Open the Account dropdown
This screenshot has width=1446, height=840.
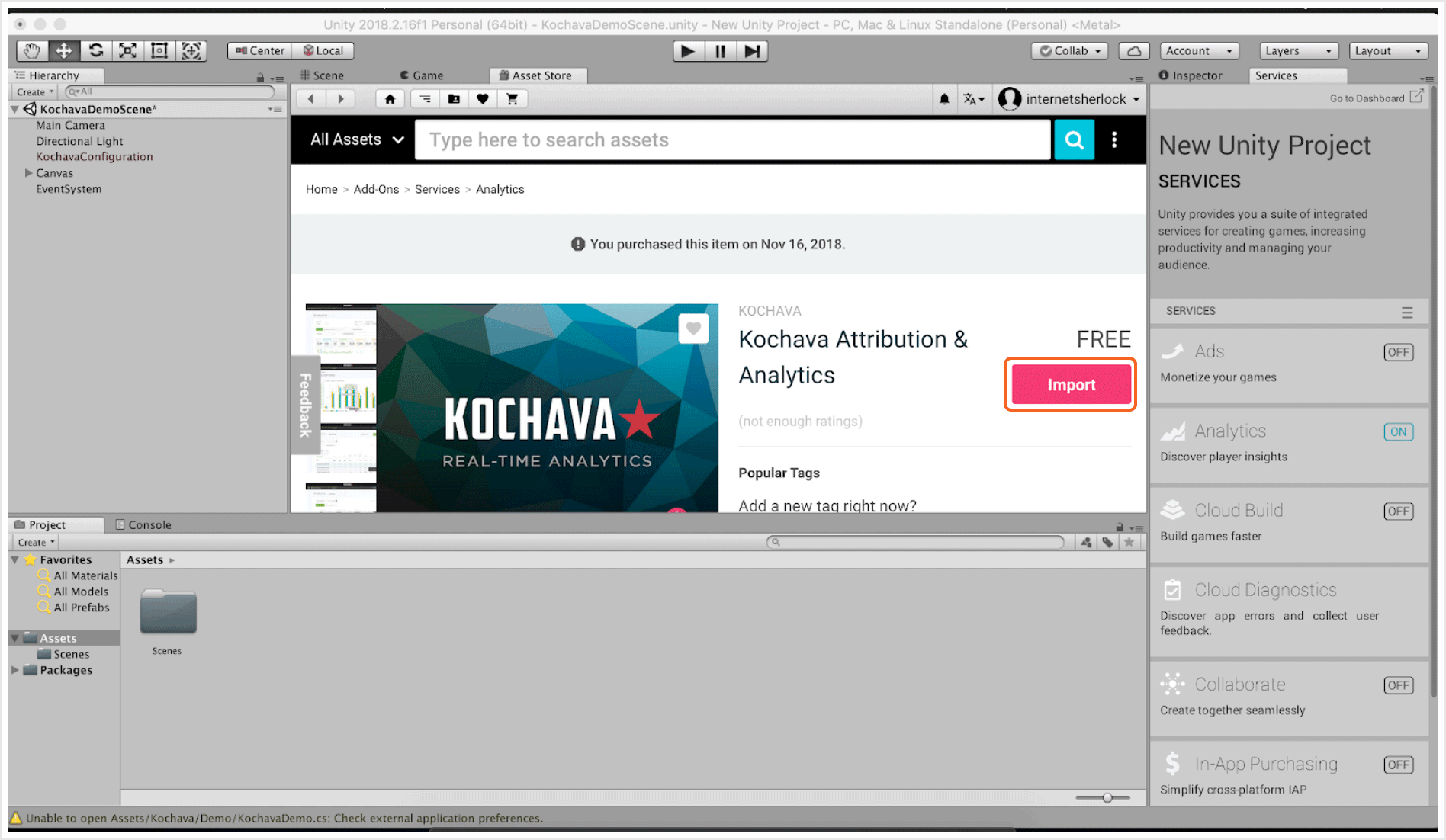(1199, 51)
